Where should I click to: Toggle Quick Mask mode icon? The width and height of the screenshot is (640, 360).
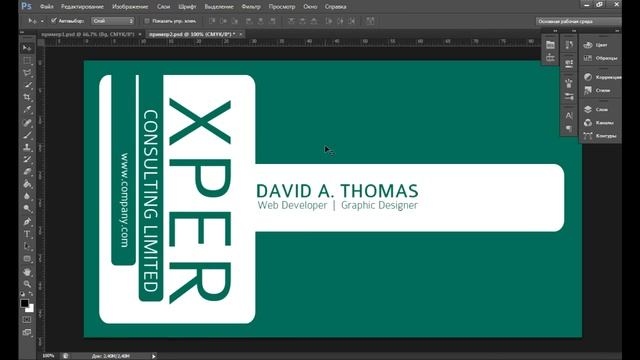[x=27, y=320]
